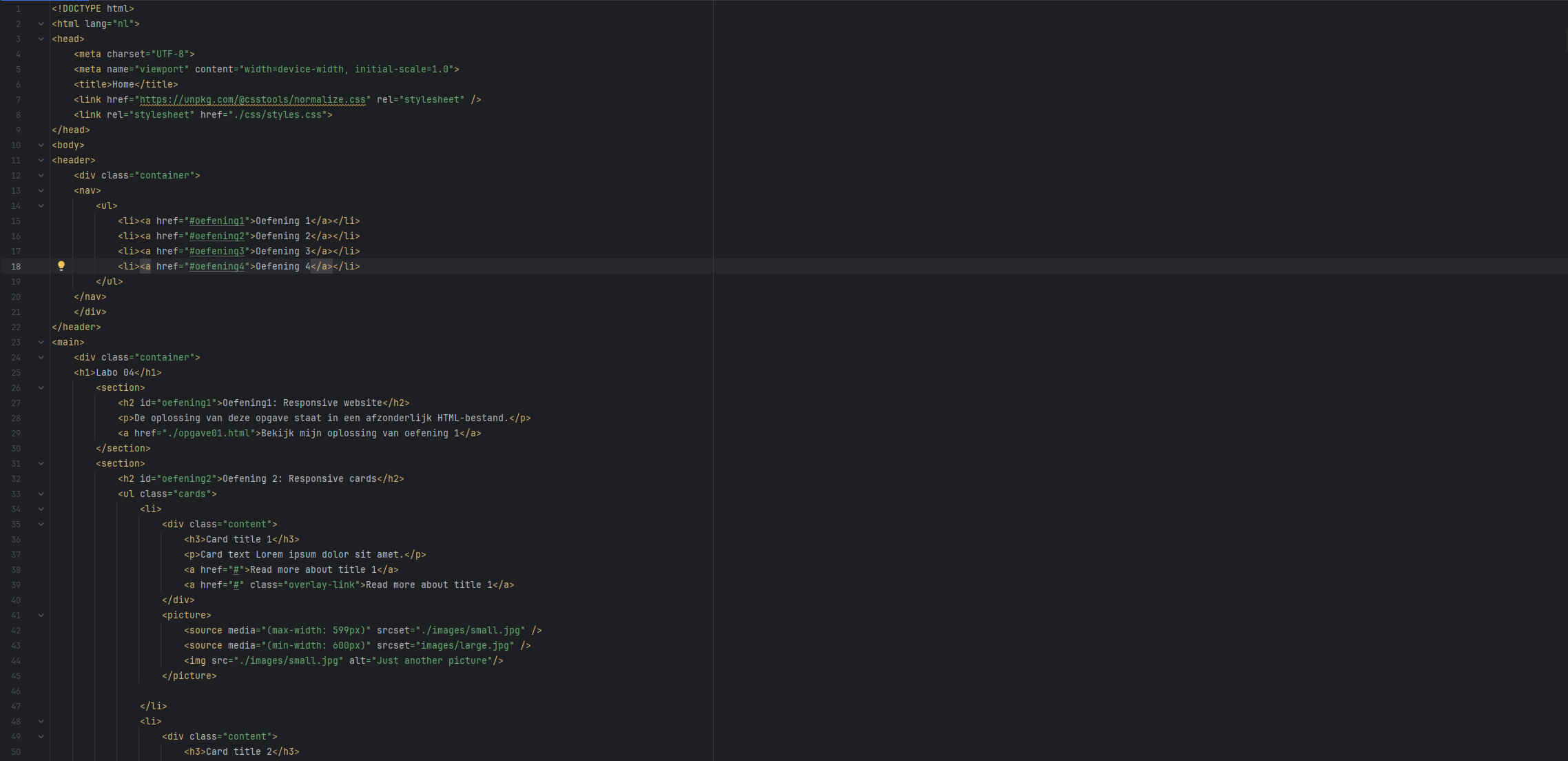
Task: Click the closing </nav> tag
Action: (x=90, y=297)
